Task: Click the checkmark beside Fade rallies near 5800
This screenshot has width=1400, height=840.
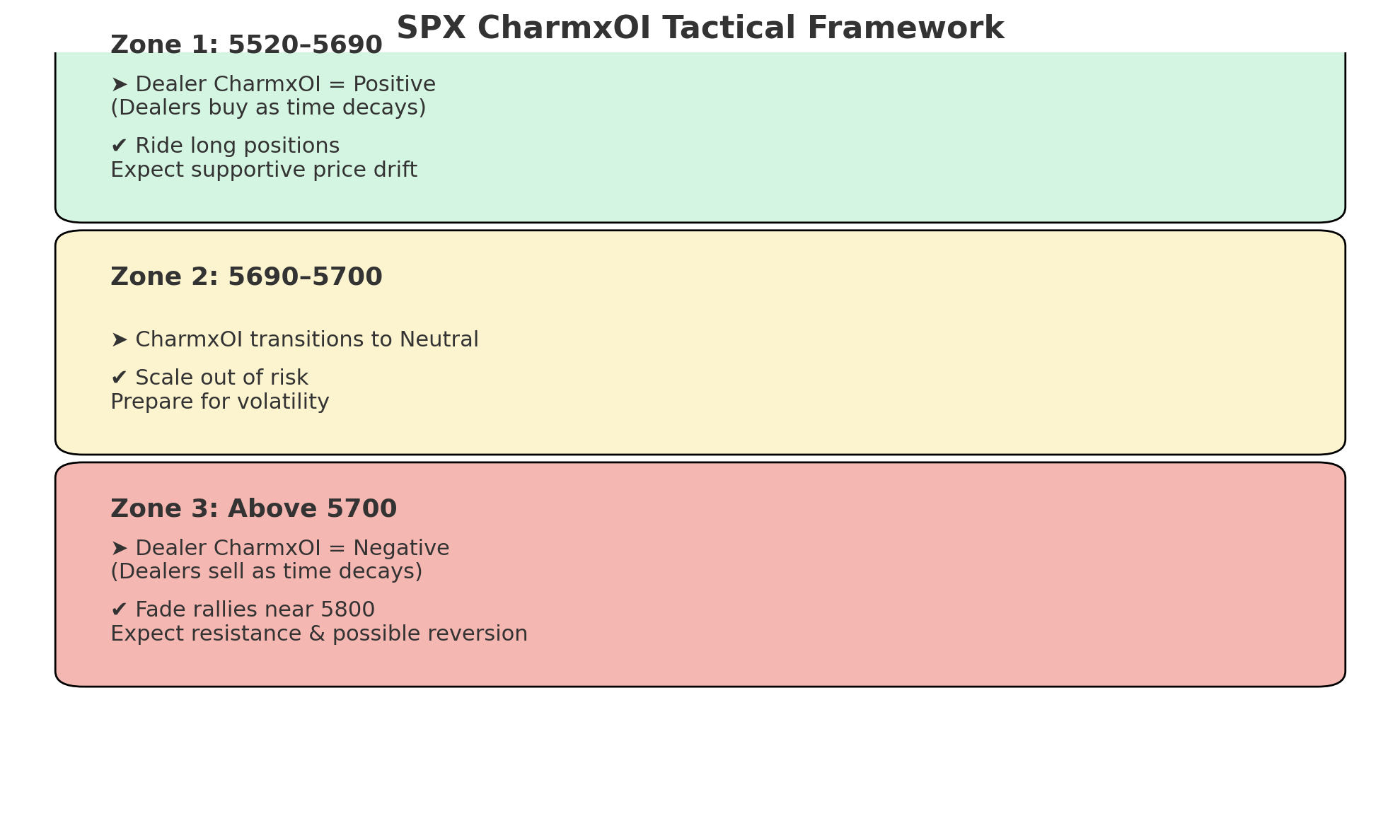Action: [119, 610]
